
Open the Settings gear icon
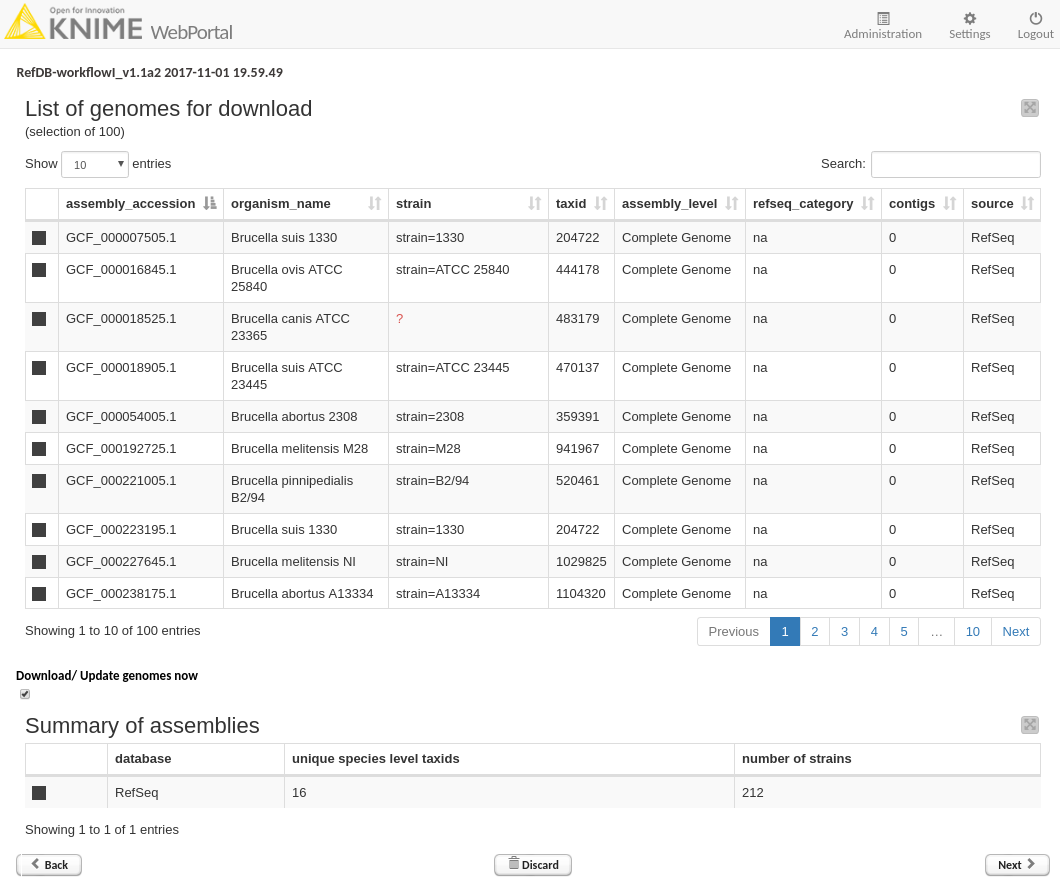pyautogui.click(x=969, y=19)
